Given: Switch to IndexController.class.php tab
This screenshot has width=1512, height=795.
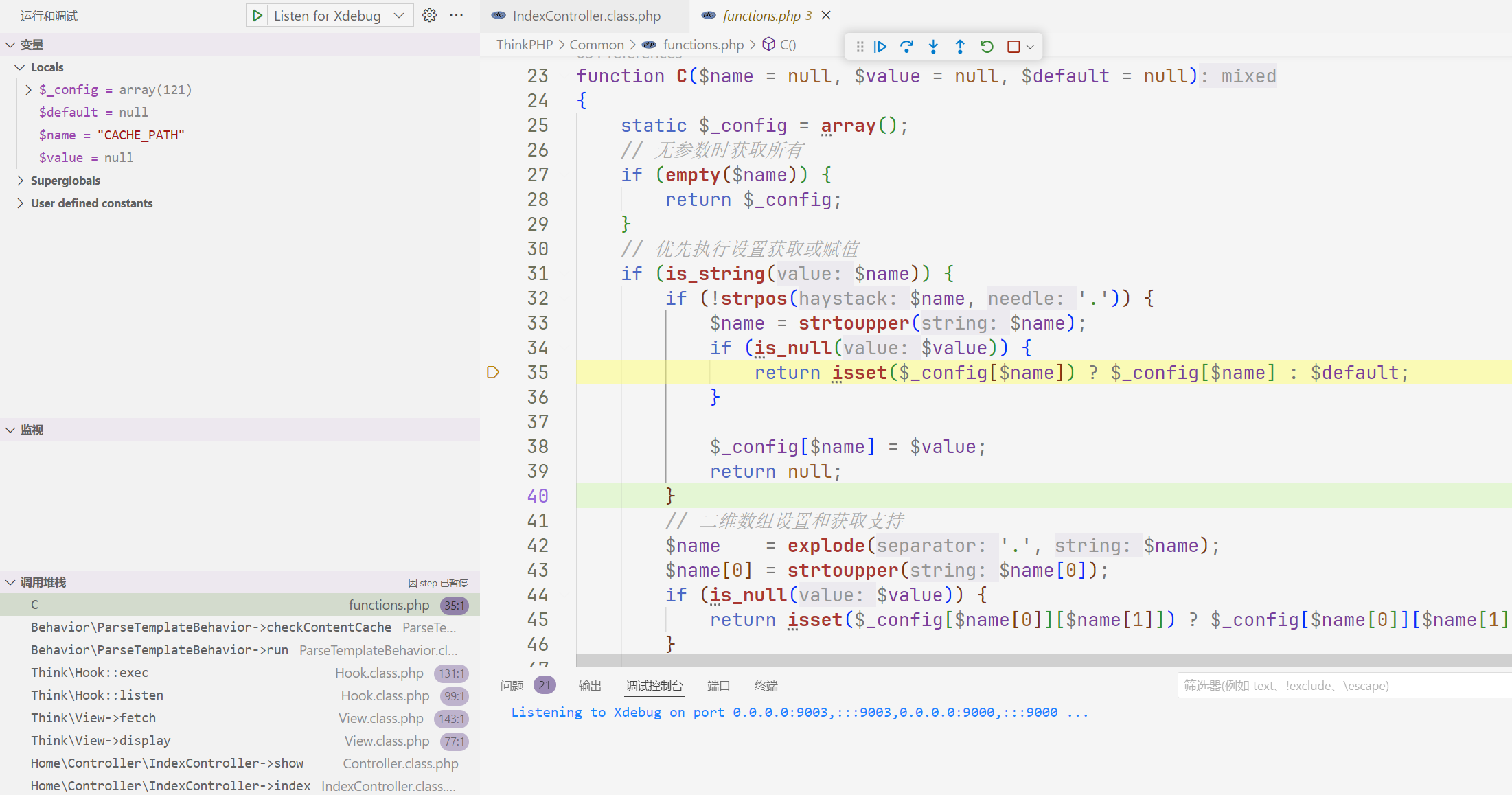Looking at the screenshot, I should click(x=586, y=16).
